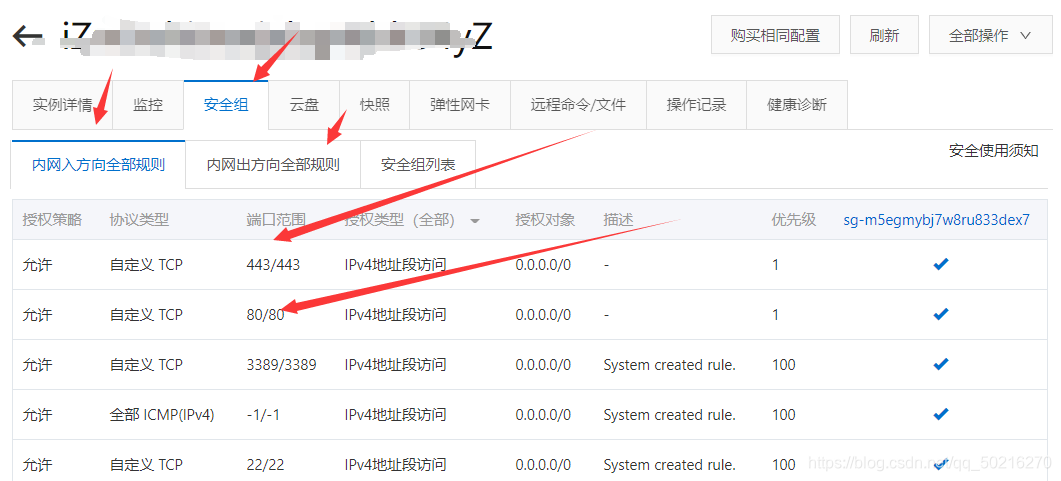Click the 描述 column header
This screenshot has width=1061, height=481.
[618, 220]
